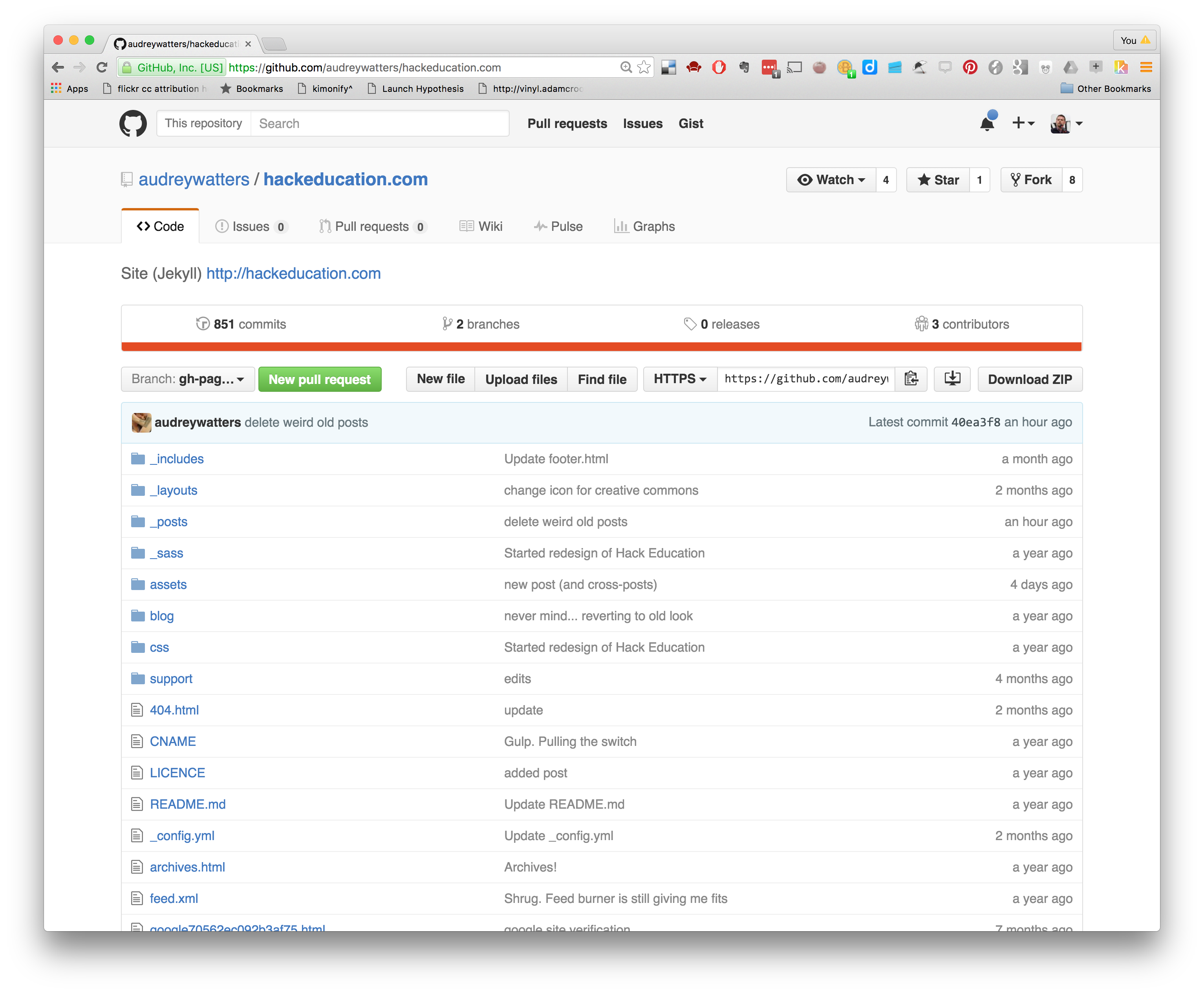This screenshot has height=994, width=1204.
Task: Bookmark the page with the star icon
Action: (644, 68)
